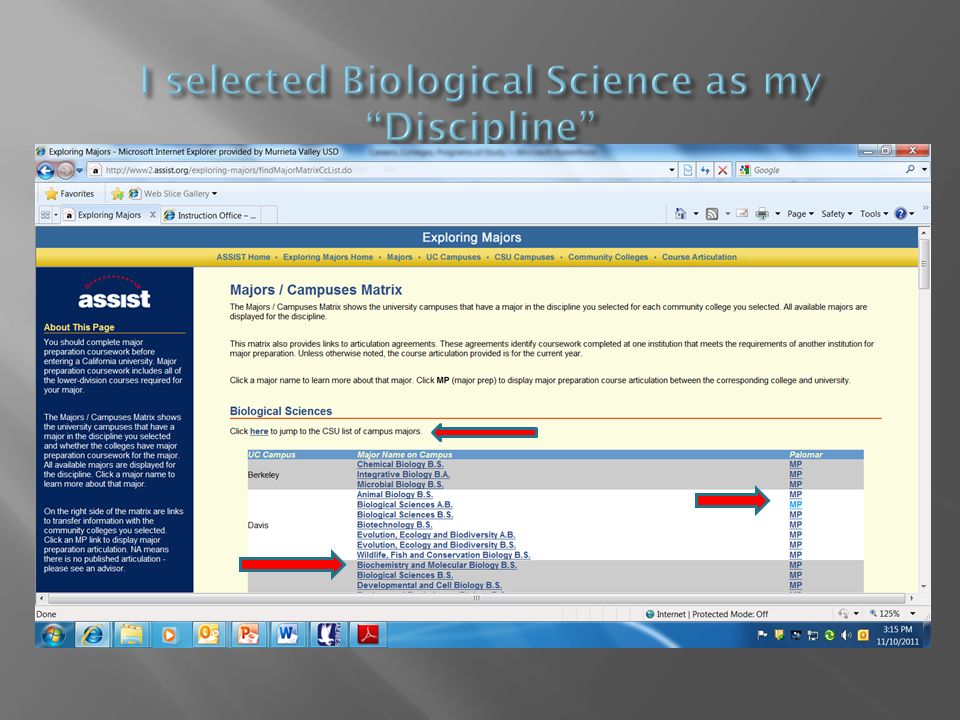Open the UC Campuses nav item
This screenshot has height=720, width=960.
[x=453, y=257]
